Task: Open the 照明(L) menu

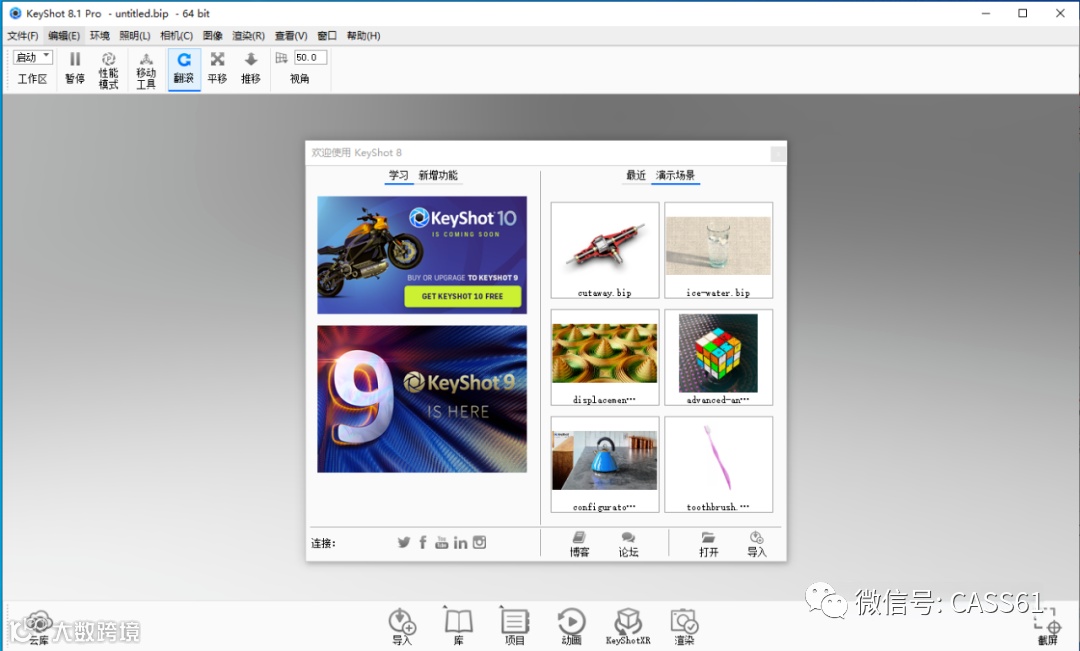Action: (x=134, y=36)
